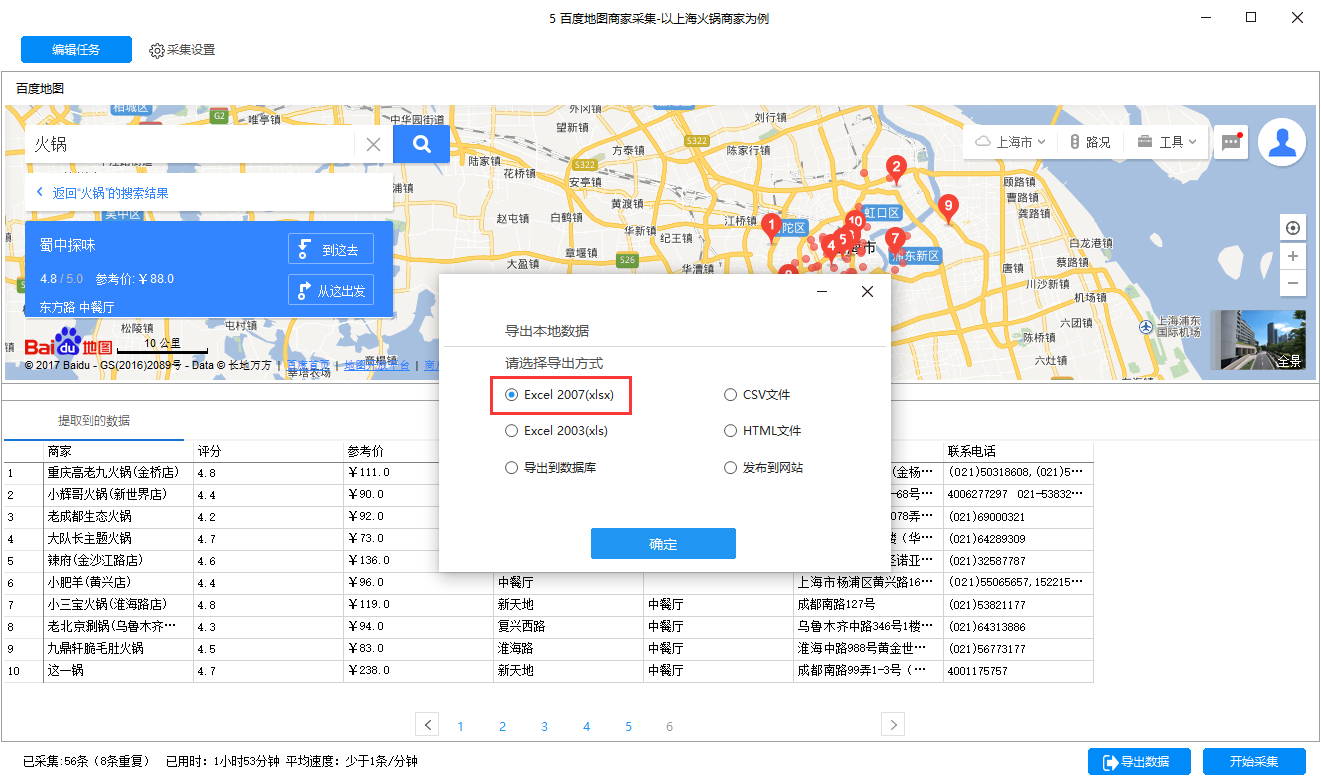1321x783 pixels.
Task: Open data page 4
Action: 586,727
